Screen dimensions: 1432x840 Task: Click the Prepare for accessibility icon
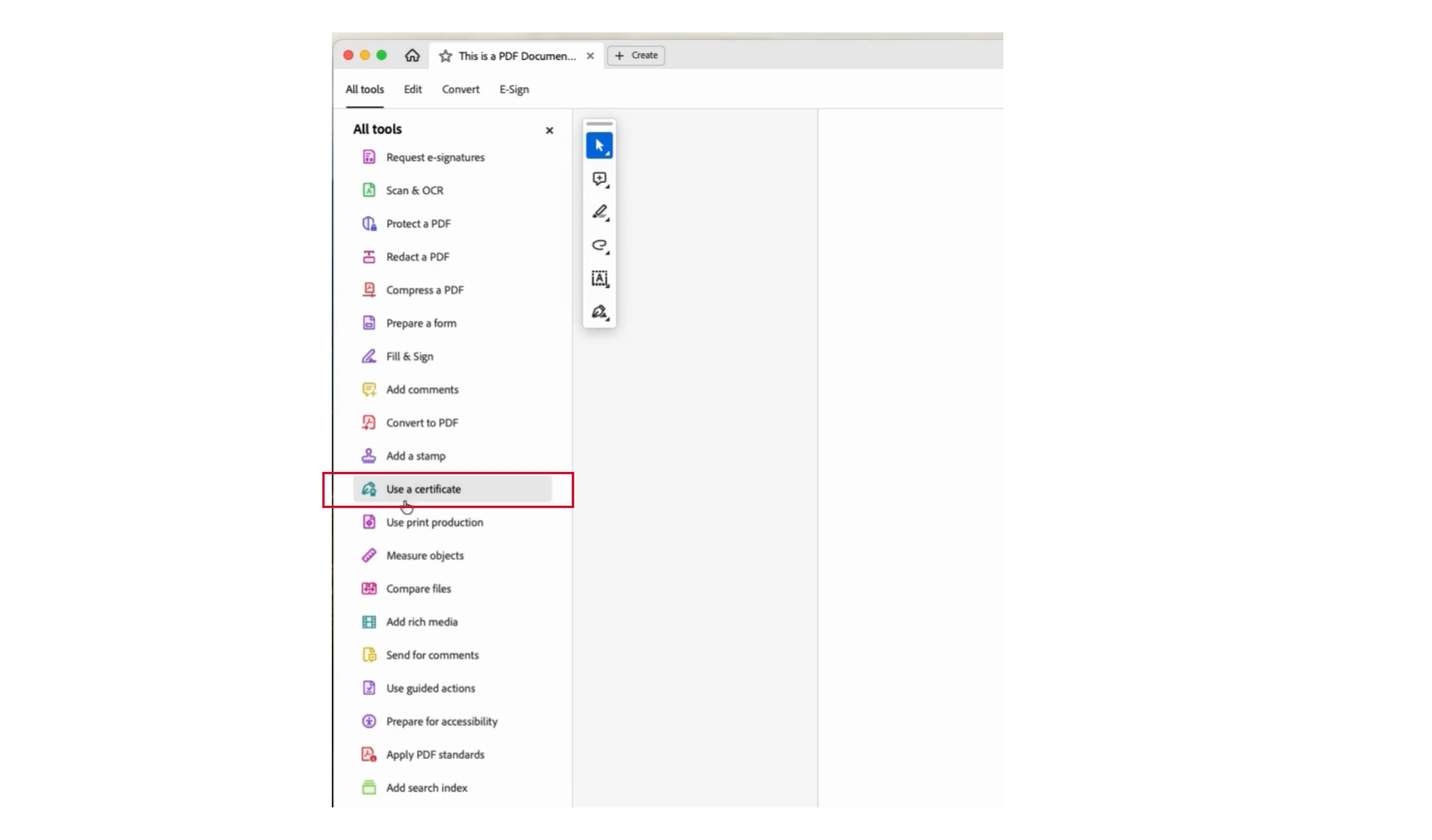(369, 721)
